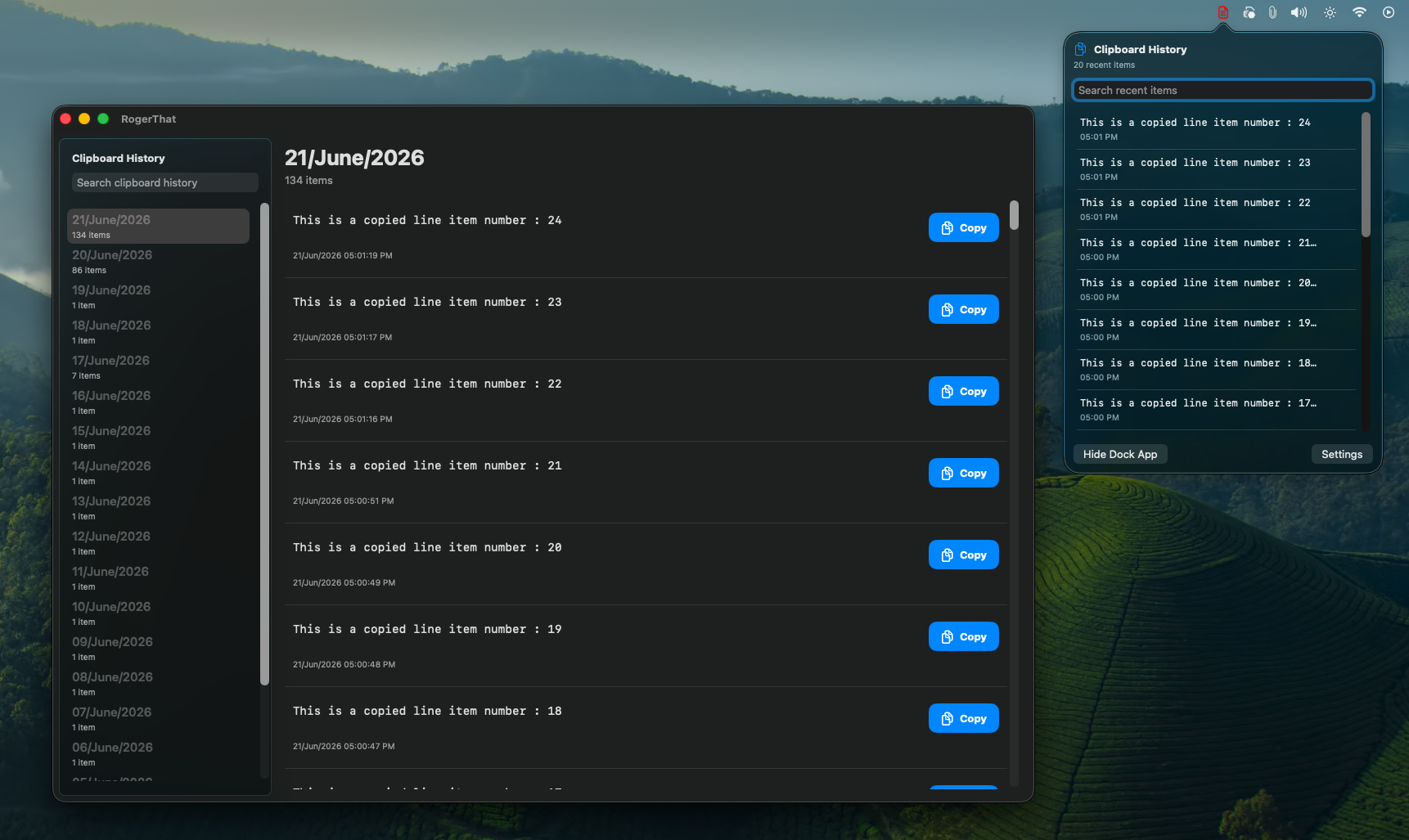1409x840 pixels.
Task: Open the volume control in menu bar
Action: click(1299, 12)
